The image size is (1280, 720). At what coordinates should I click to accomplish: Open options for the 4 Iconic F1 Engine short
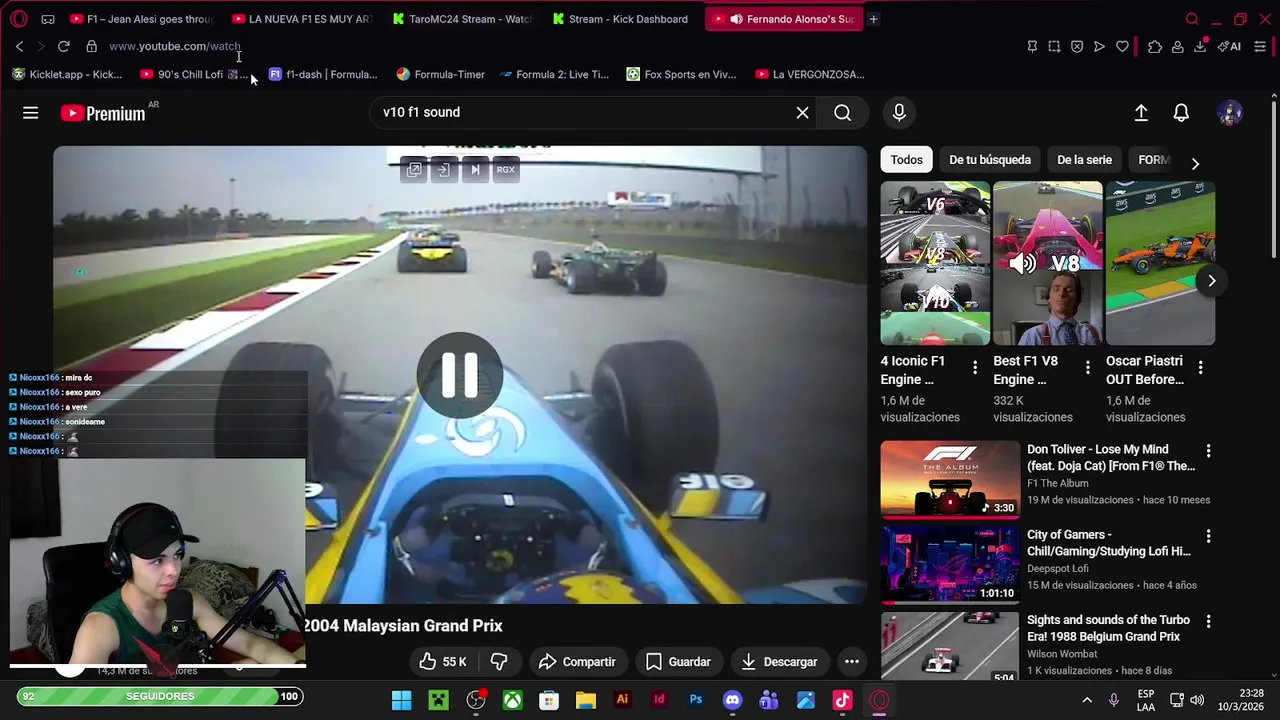(x=975, y=368)
